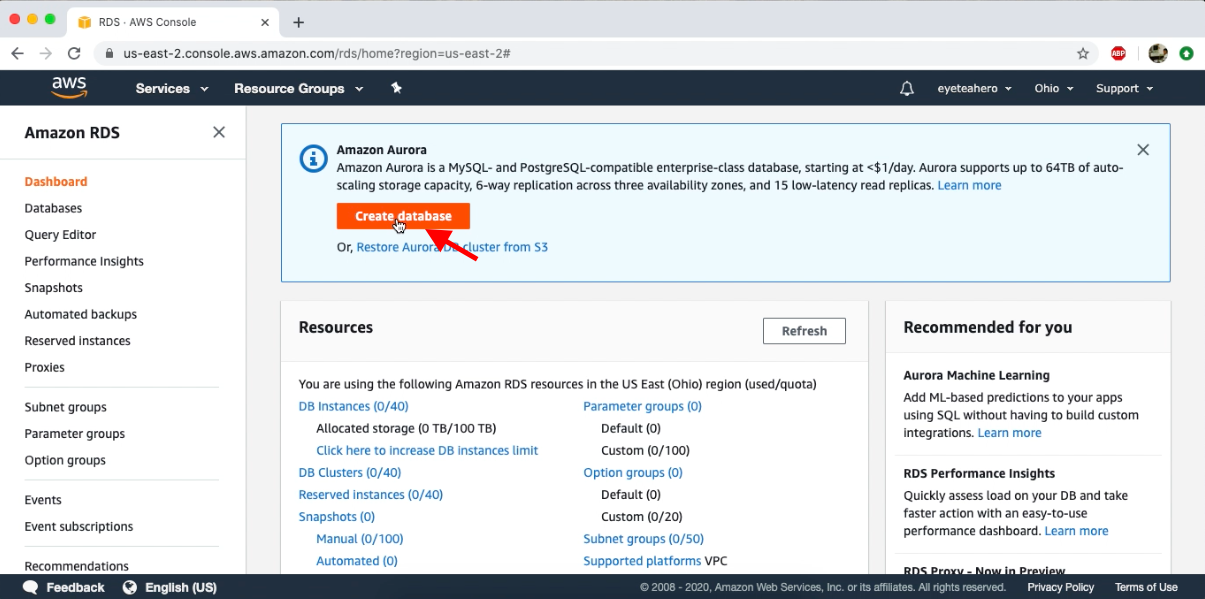
Task: Click the pin shortcut icon in AWS navbar
Action: tap(396, 88)
